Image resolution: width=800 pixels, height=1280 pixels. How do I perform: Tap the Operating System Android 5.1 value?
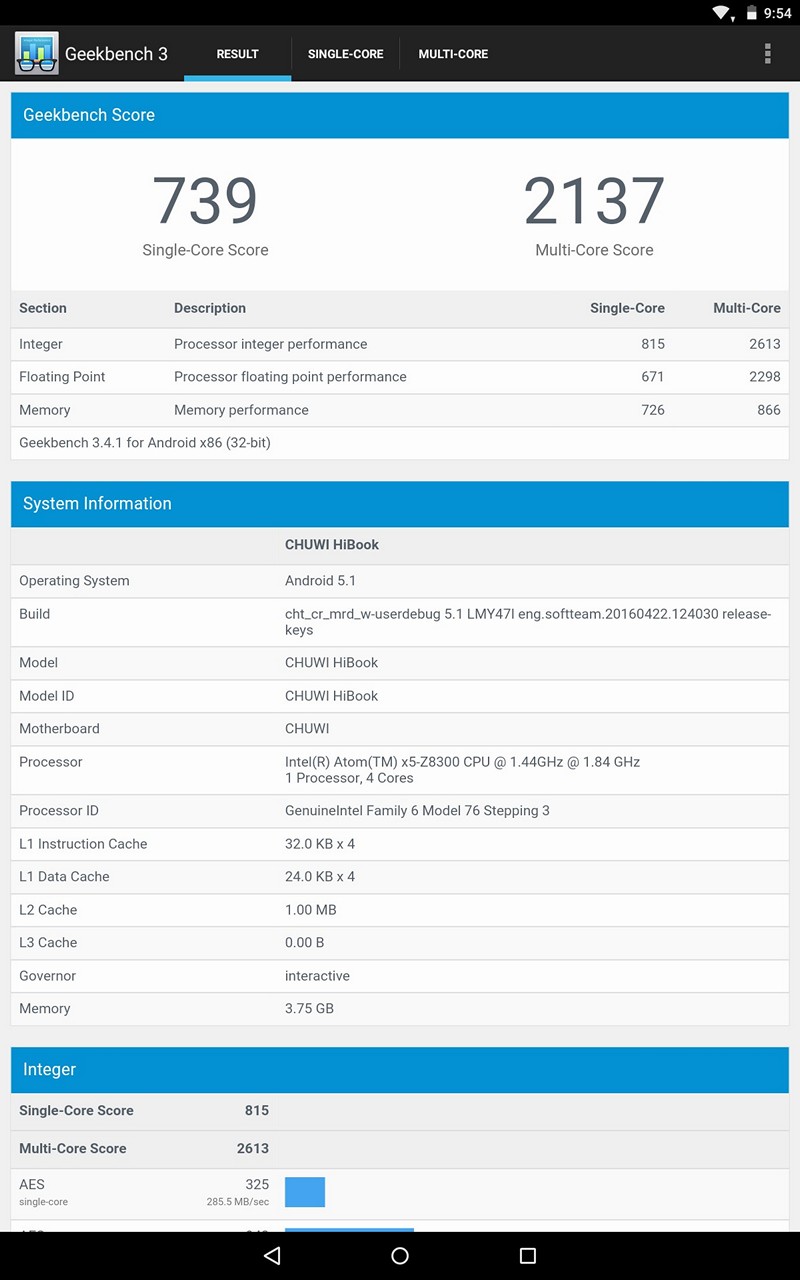click(x=320, y=581)
